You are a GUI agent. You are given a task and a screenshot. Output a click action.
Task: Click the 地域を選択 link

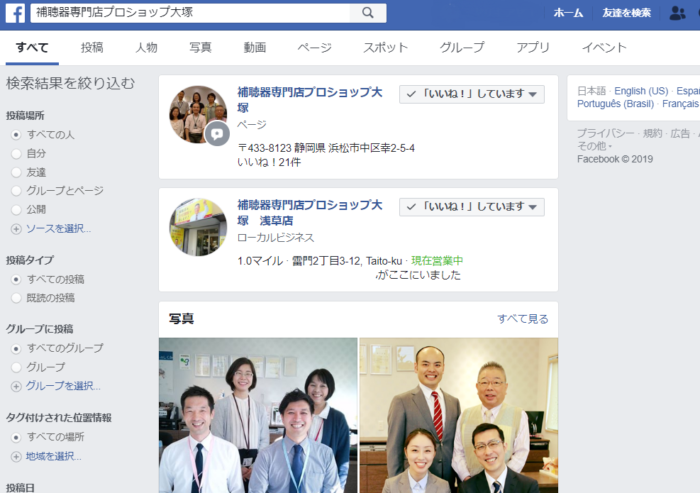tap(54, 456)
